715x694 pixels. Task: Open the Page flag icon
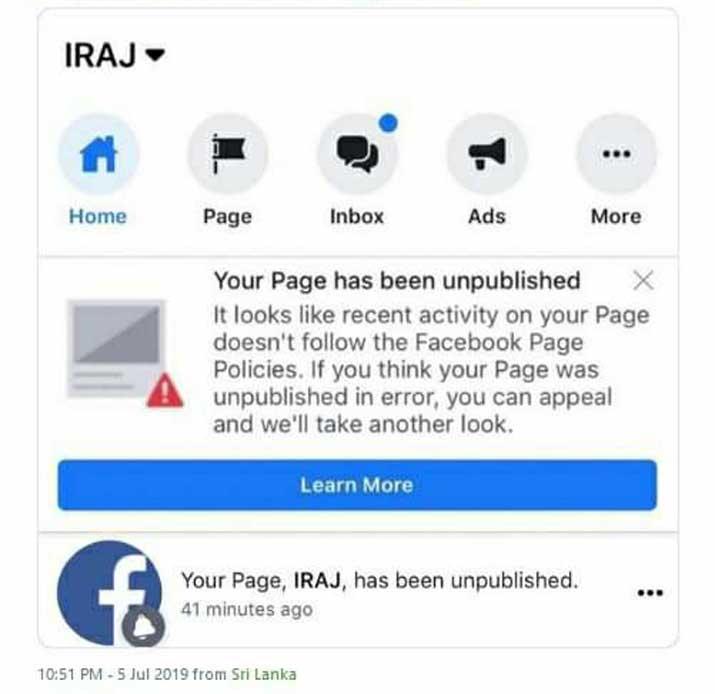[228, 154]
